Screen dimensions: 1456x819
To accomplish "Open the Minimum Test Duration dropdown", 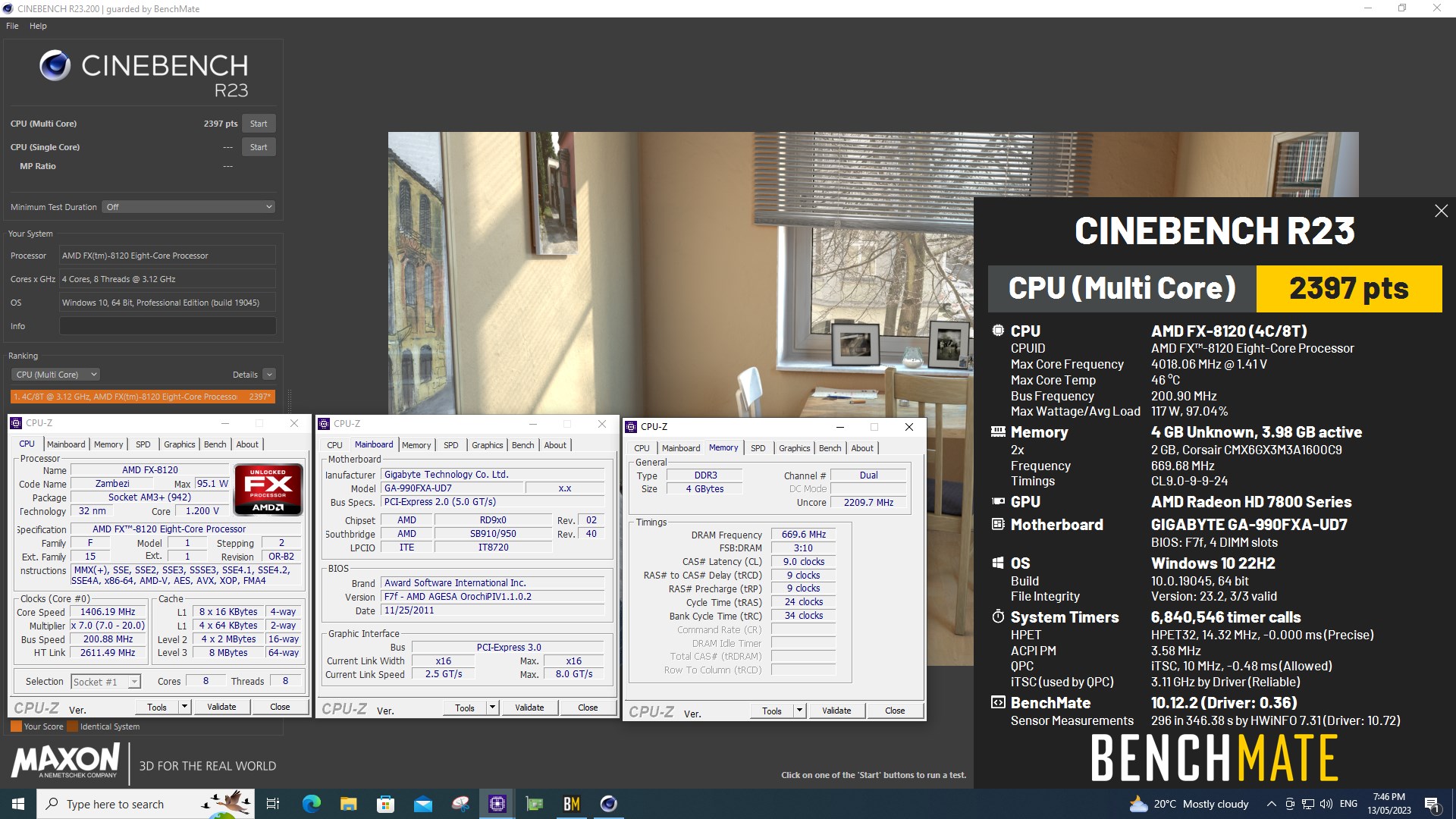I will point(188,207).
